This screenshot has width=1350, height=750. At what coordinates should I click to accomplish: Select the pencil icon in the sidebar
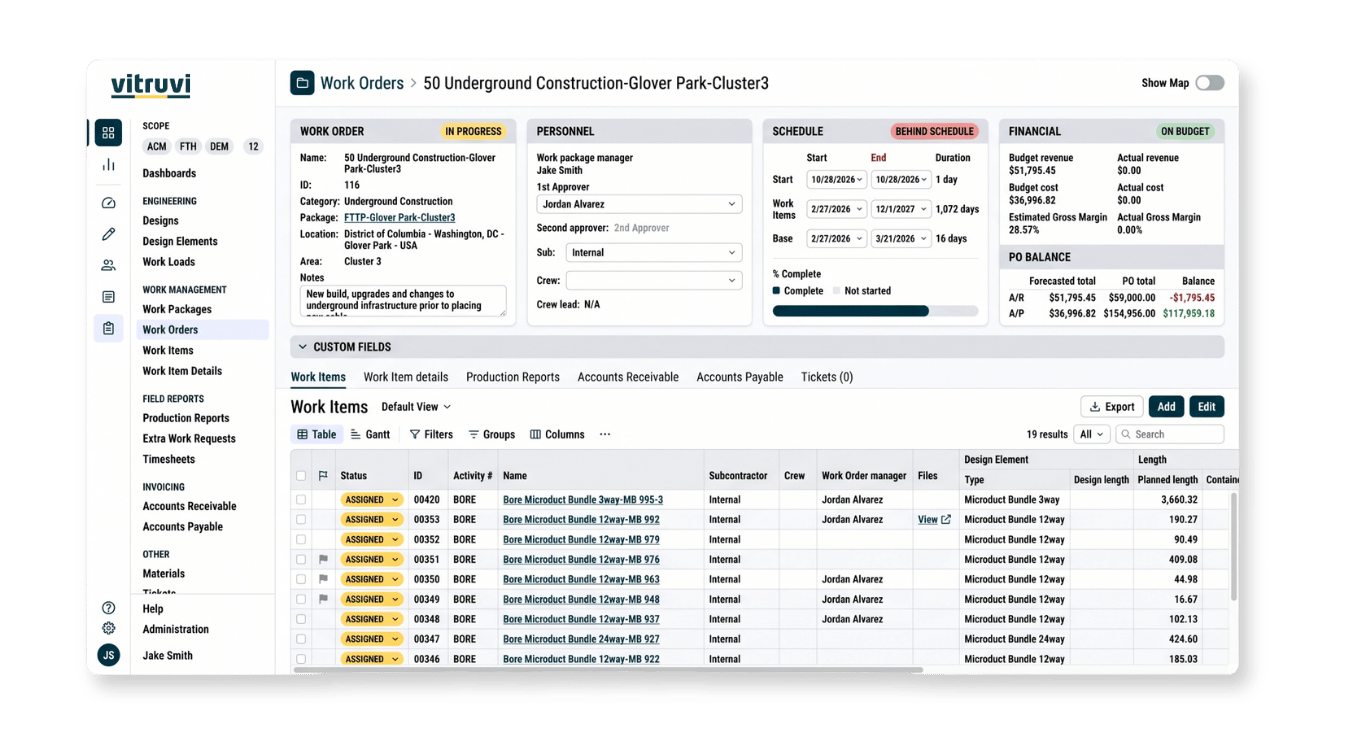108,234
